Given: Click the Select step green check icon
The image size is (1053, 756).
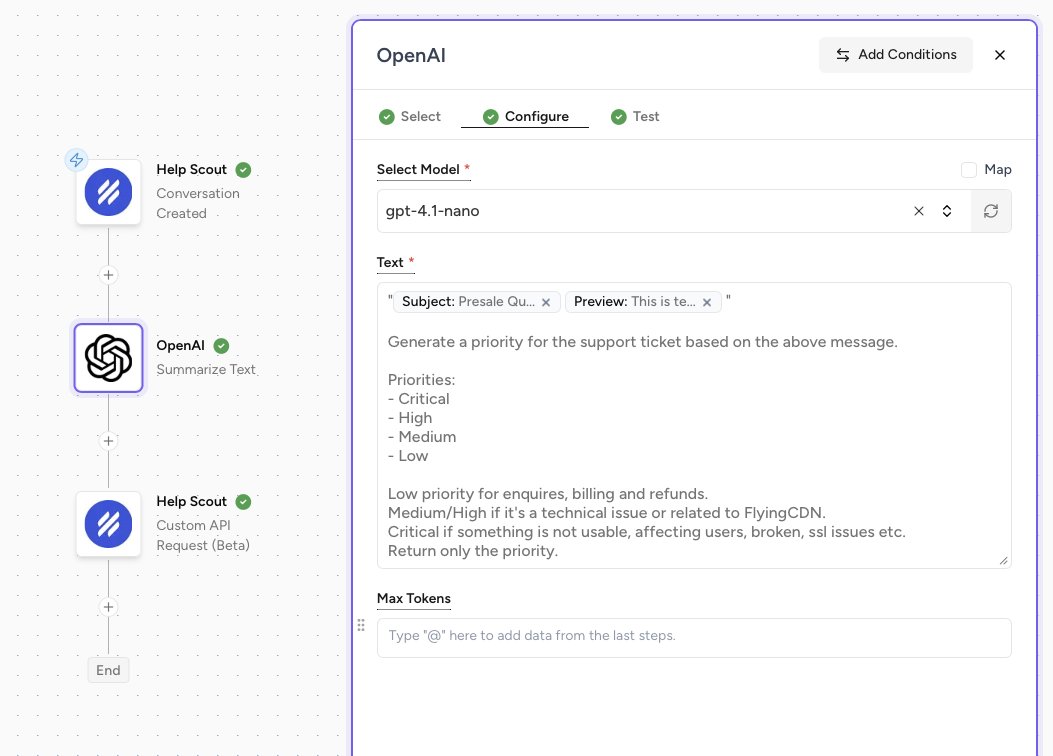Looking at the screenshot, I should pyautogui.click(x=386, y=117).
